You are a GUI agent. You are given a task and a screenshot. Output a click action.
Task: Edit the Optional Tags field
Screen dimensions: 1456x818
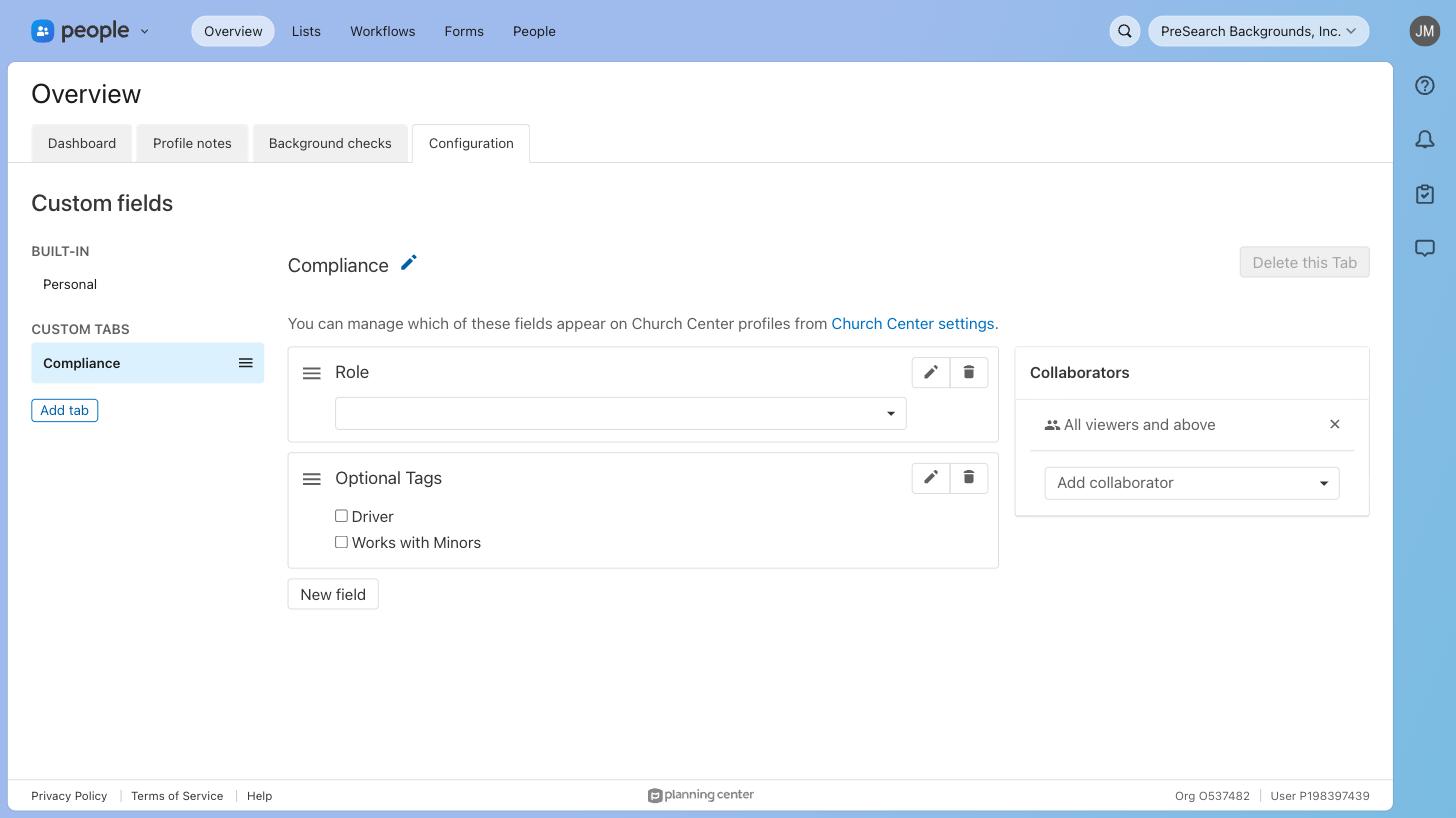point(931,478)
